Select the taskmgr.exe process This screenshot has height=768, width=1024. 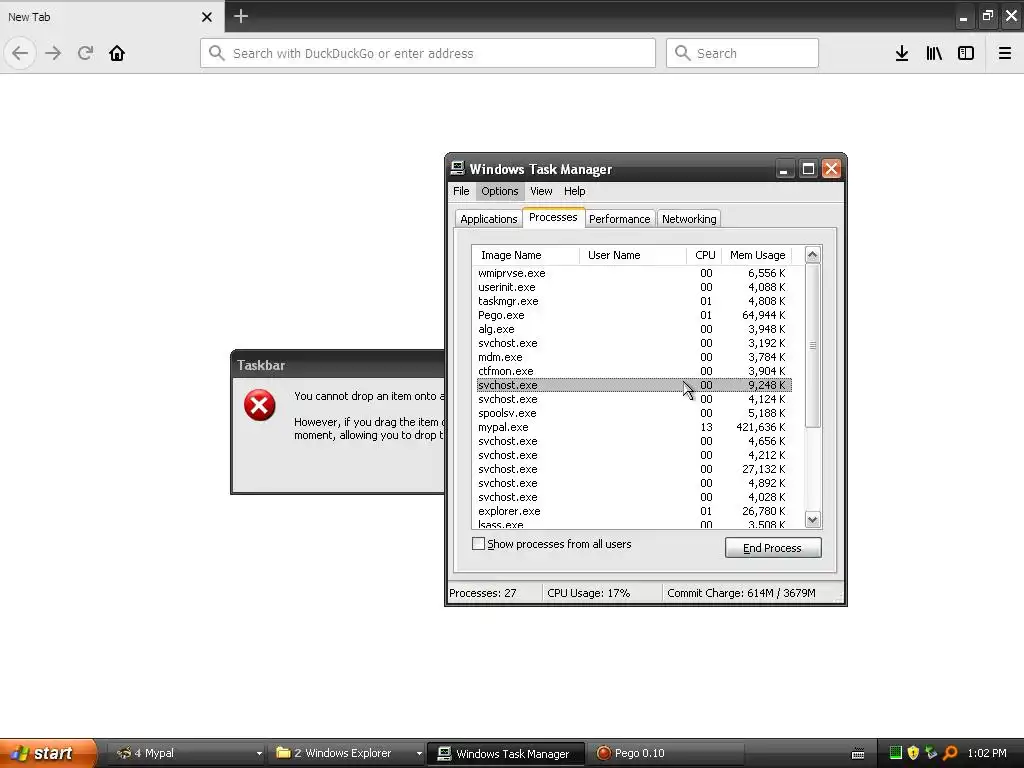(x=633, y=301)
